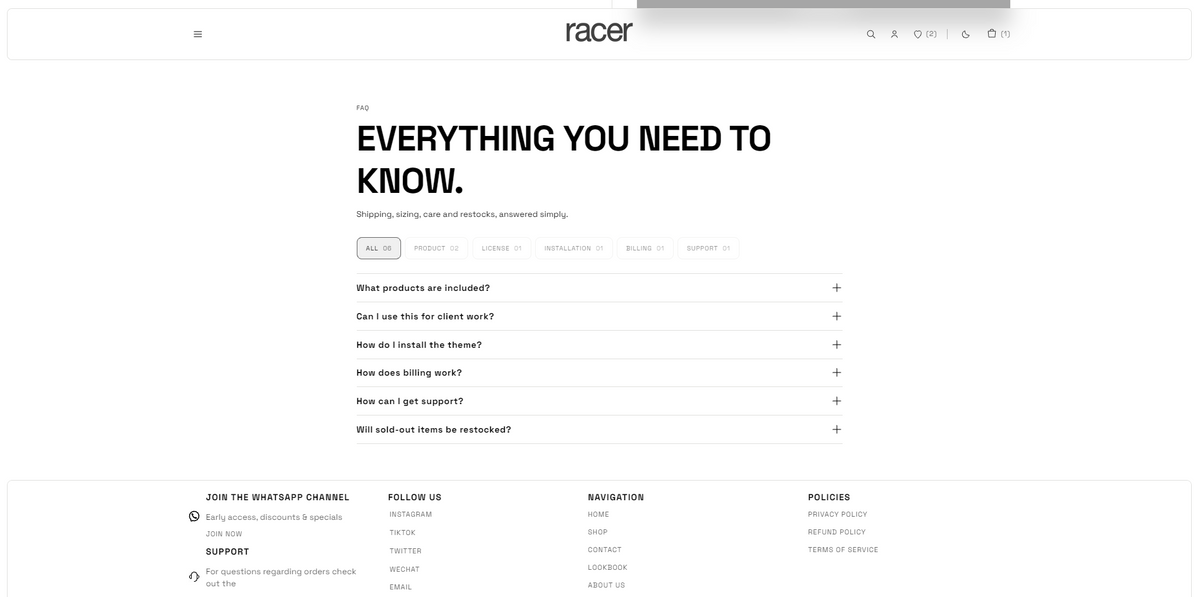Go to CONTACT in footer navigation
The height and width of the screenshot is (597, 1200).
click(x=604, y=550)
